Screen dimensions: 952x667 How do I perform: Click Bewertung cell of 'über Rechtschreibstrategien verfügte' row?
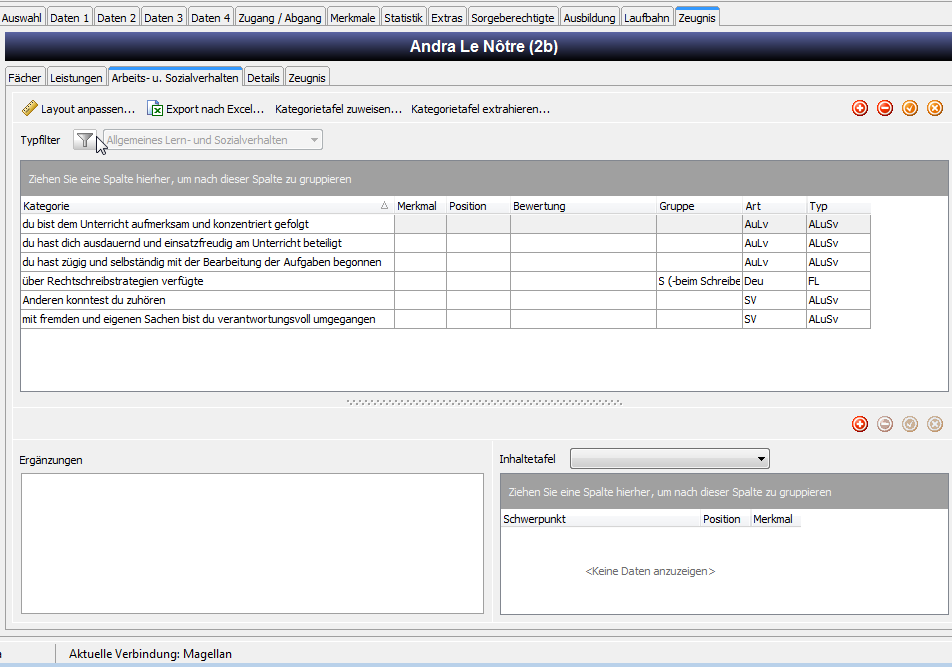583,281
